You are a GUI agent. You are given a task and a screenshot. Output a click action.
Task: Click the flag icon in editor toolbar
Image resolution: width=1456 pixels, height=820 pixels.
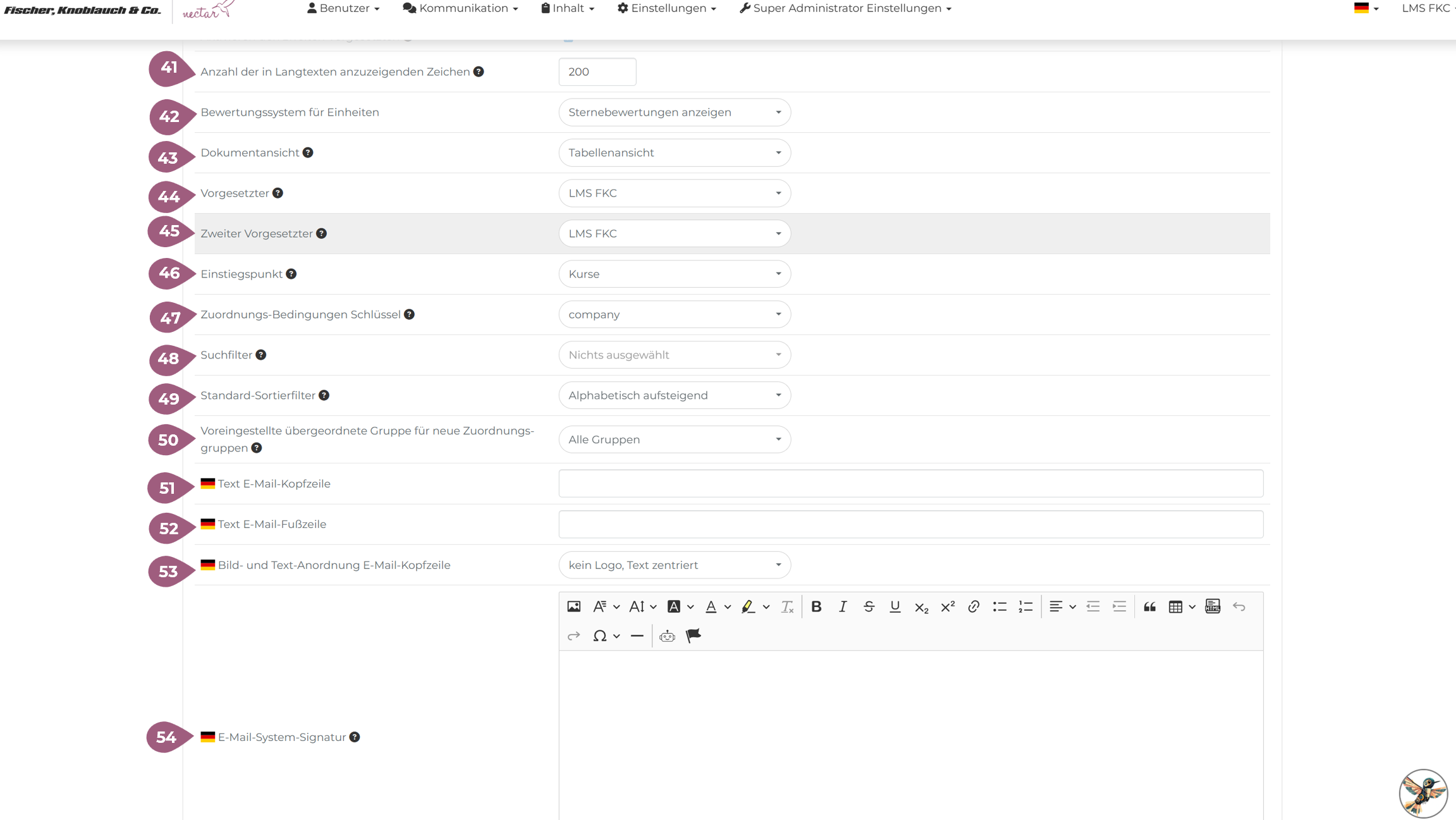tap(694, 636)
